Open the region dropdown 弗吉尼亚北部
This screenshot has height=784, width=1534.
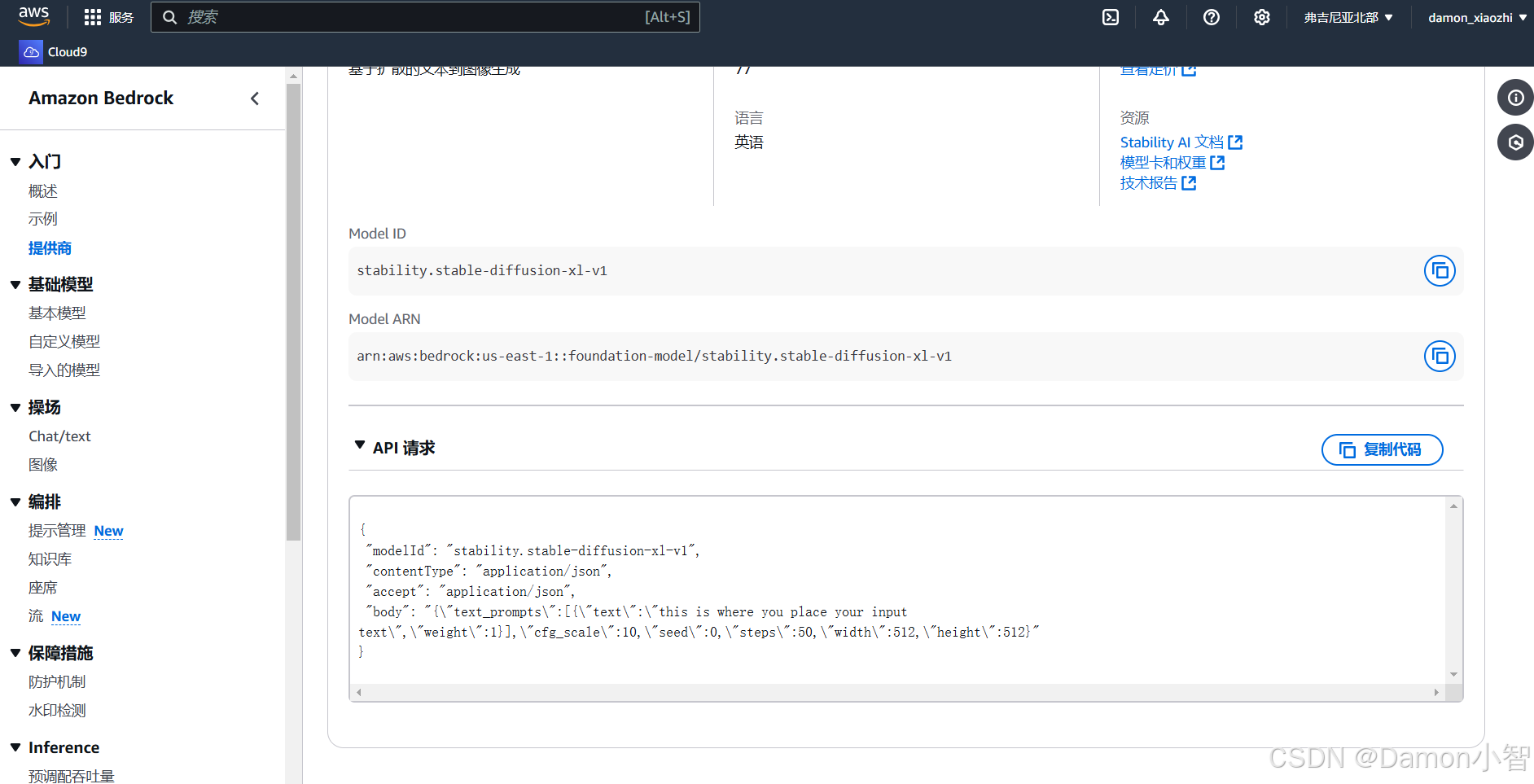point(1348,17)
